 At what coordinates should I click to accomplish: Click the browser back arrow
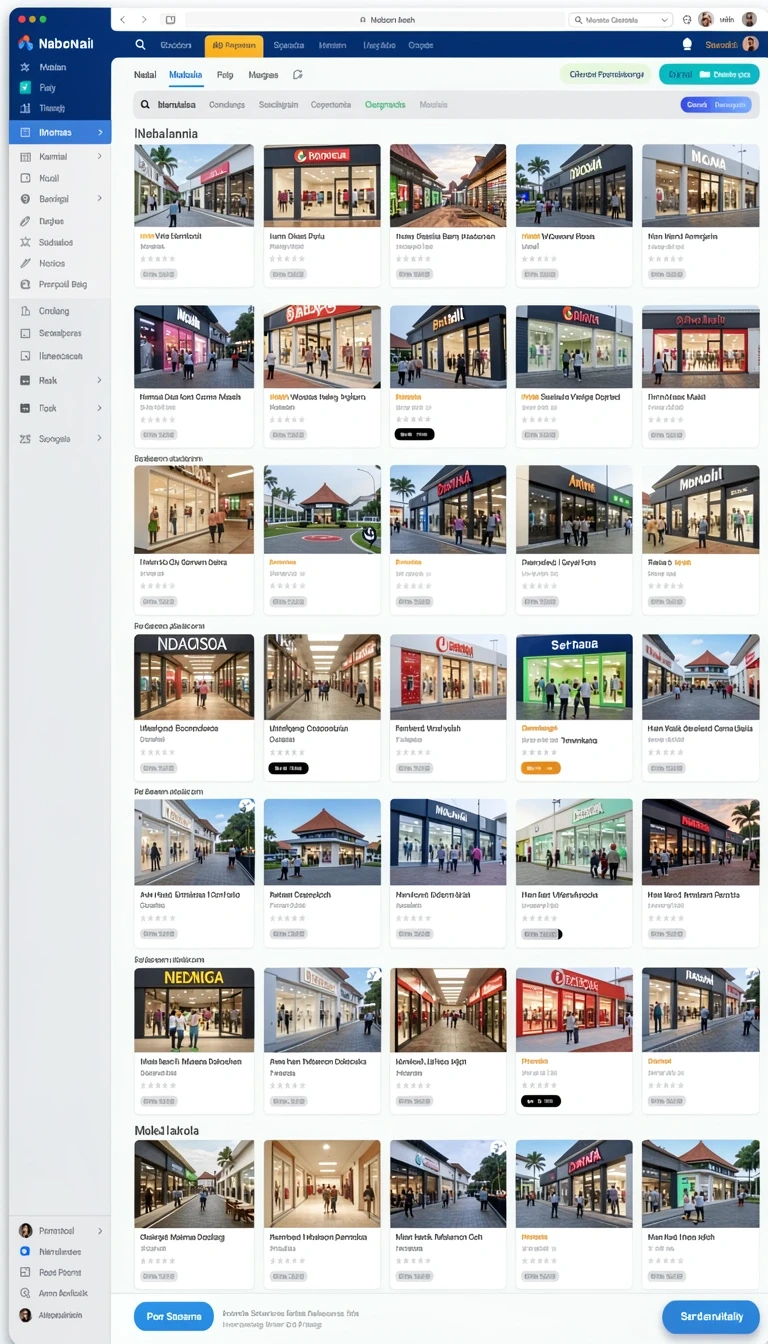click(123, 19)
